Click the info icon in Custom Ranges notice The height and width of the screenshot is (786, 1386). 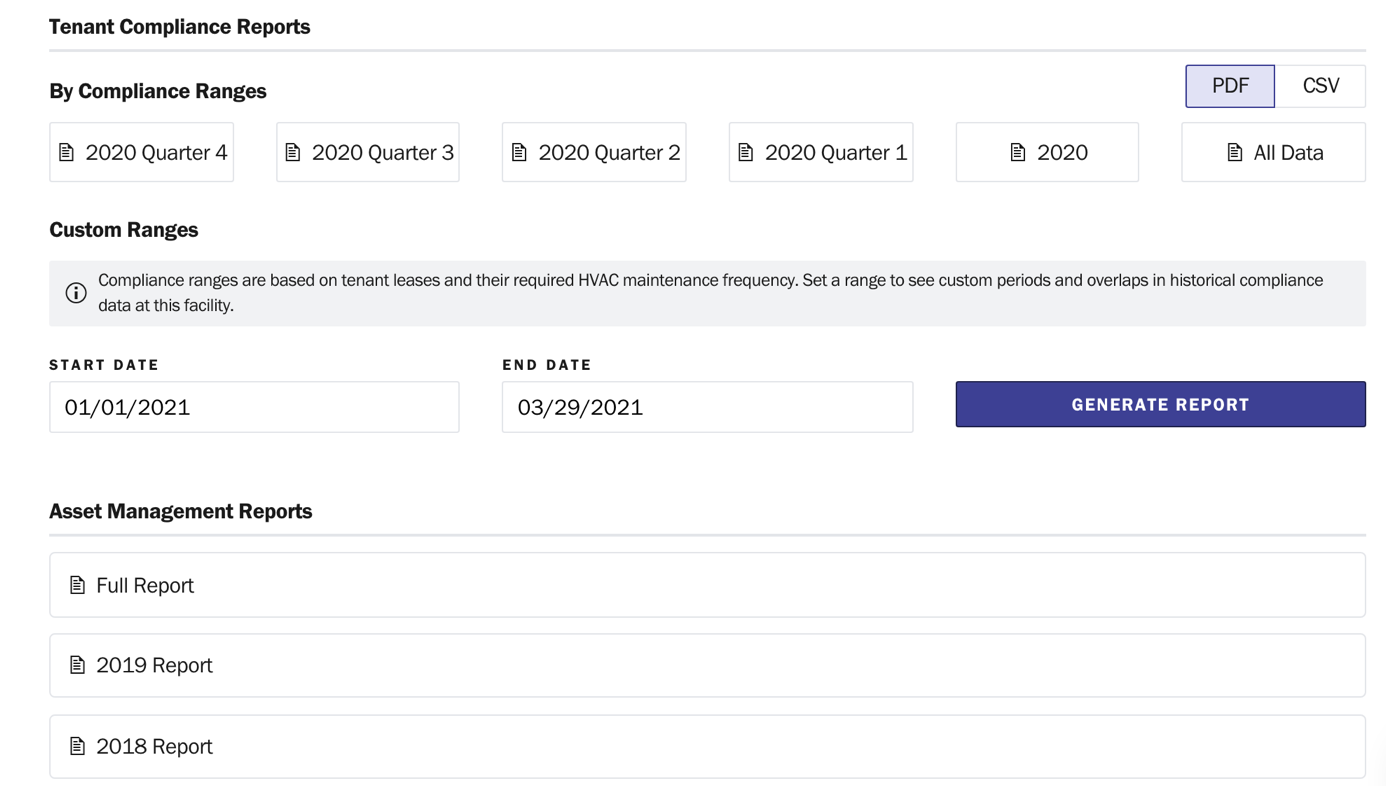point(76,293)
